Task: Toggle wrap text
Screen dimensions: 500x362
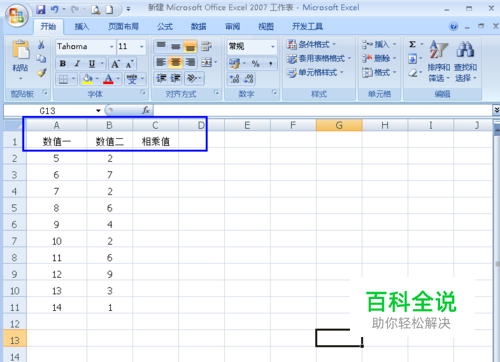Action: click(206, 46)
